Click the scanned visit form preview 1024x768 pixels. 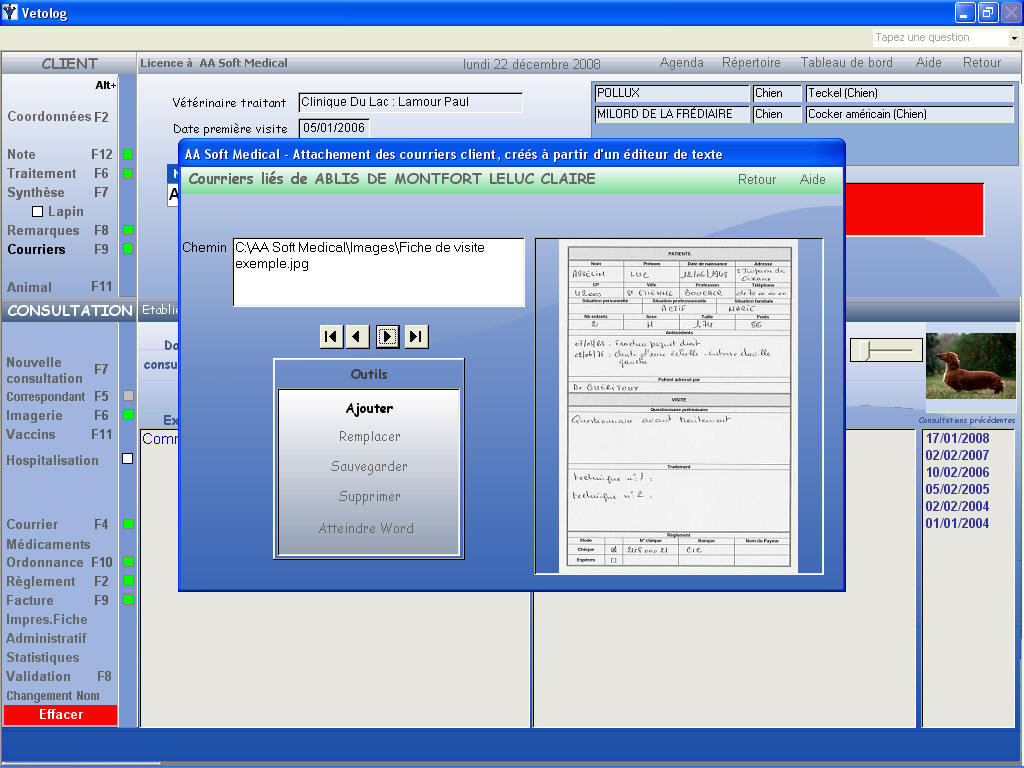coord(679,406)
